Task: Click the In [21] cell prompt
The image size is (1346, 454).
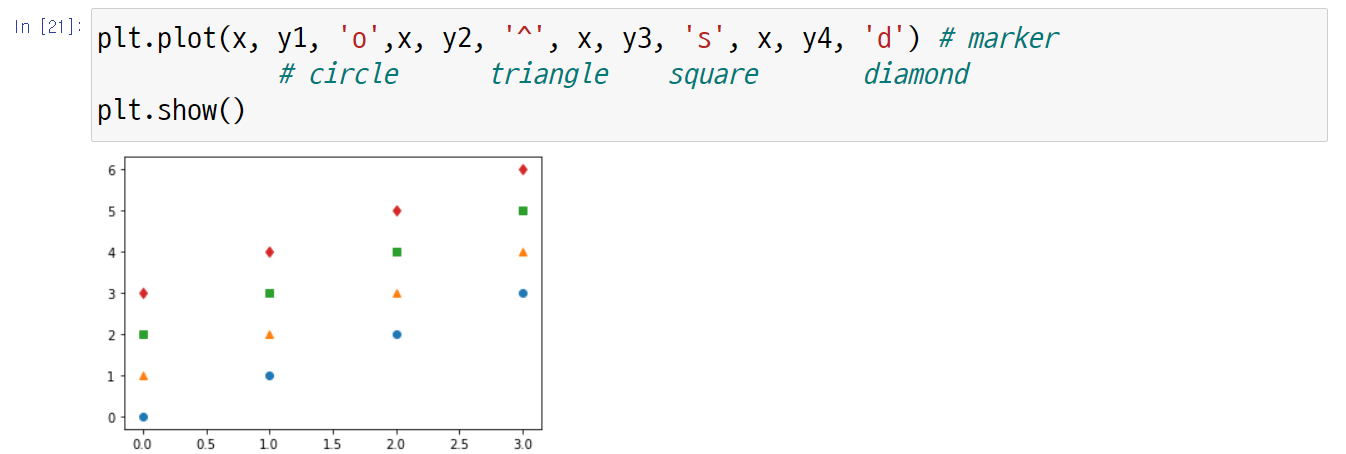Action: tap(48, 27)
